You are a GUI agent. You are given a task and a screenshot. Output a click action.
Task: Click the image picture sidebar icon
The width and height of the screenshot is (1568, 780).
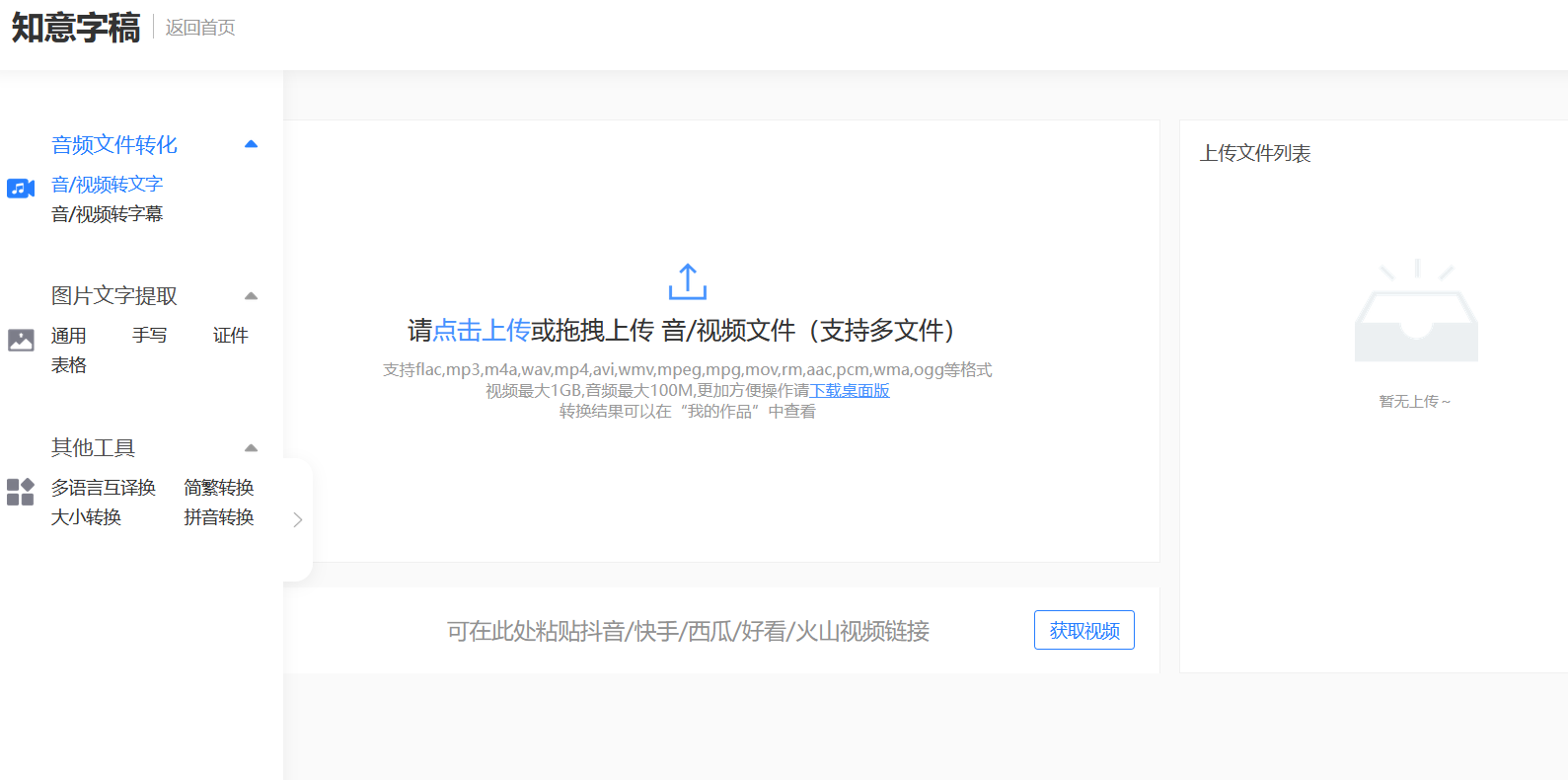pyautogui.click(x=21, y=341)
